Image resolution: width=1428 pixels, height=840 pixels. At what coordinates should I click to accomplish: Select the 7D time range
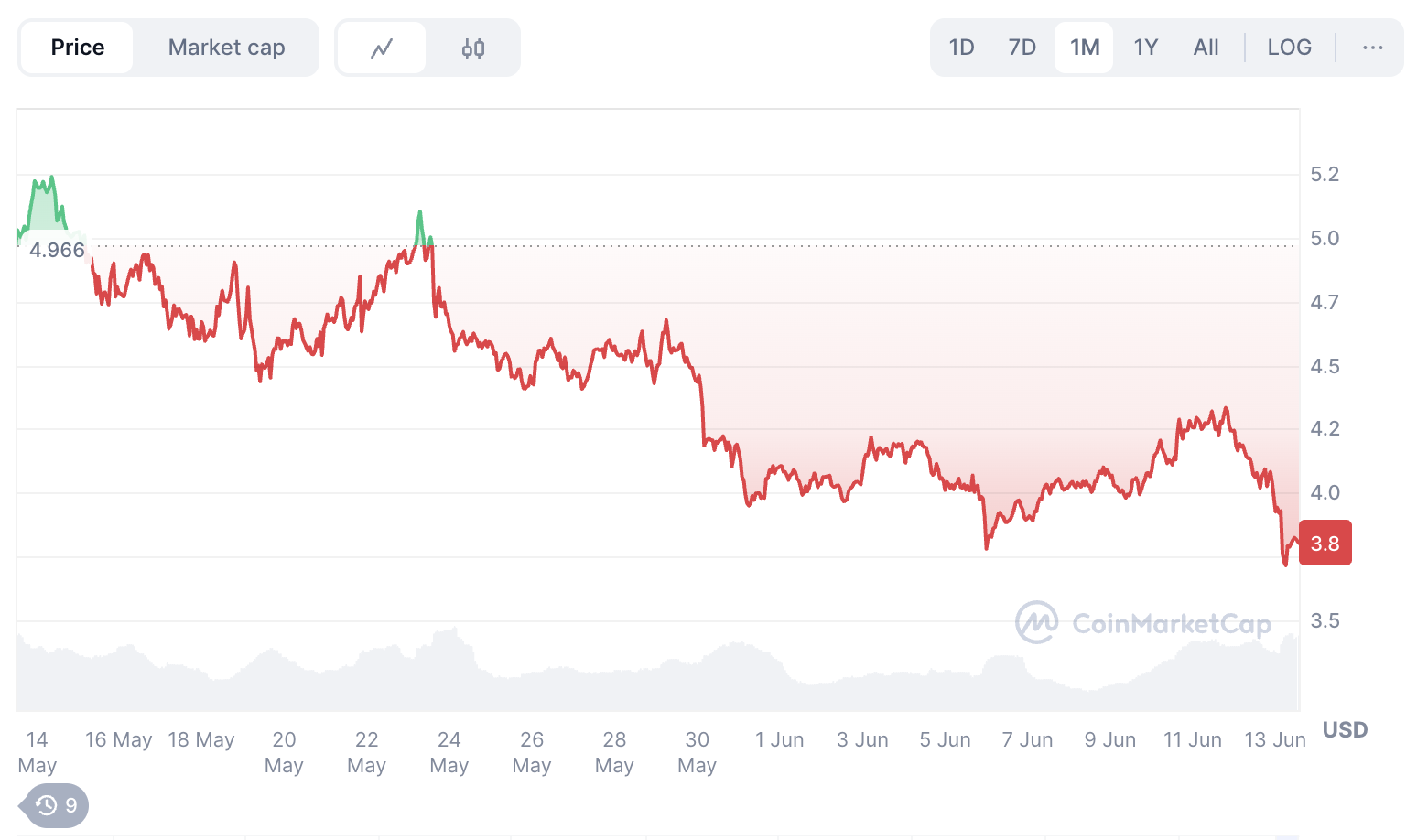[x=1022, y=48]
